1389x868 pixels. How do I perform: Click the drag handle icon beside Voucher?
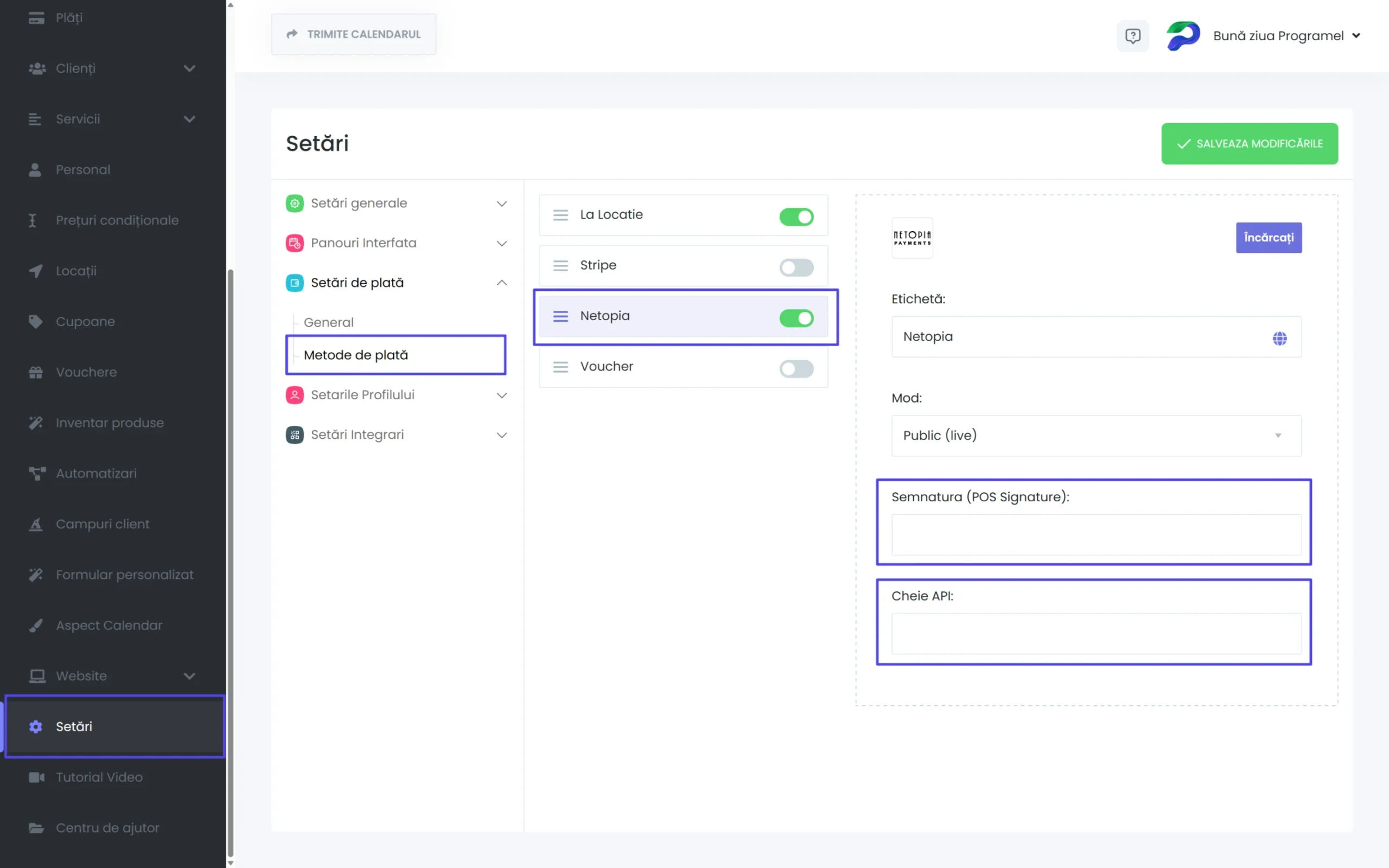pos(560,366)
